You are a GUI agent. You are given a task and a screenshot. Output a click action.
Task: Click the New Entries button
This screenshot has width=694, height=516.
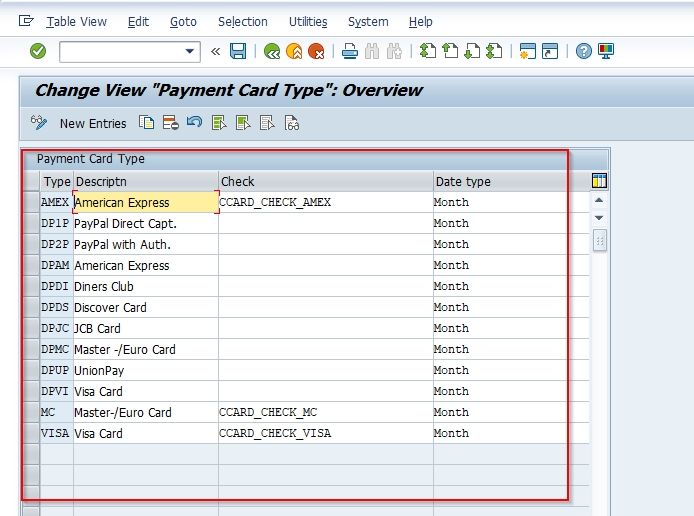pos(93,123)
